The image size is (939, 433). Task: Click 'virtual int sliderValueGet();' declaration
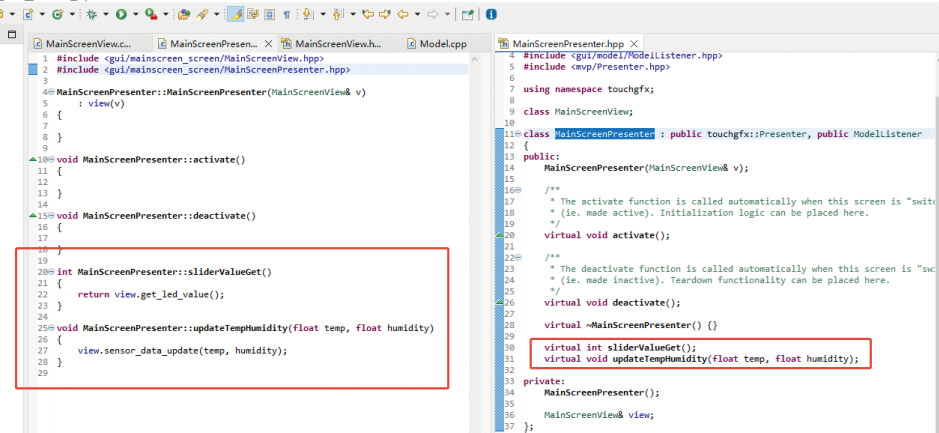[x=621, y=347]
